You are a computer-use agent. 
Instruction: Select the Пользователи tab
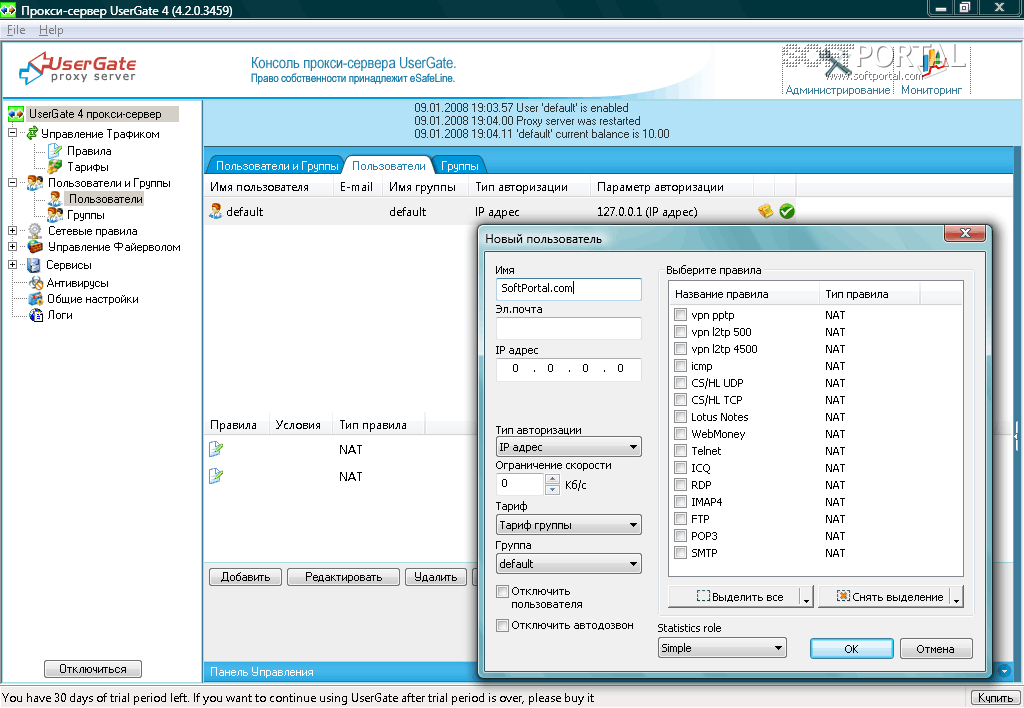(389, 166)
